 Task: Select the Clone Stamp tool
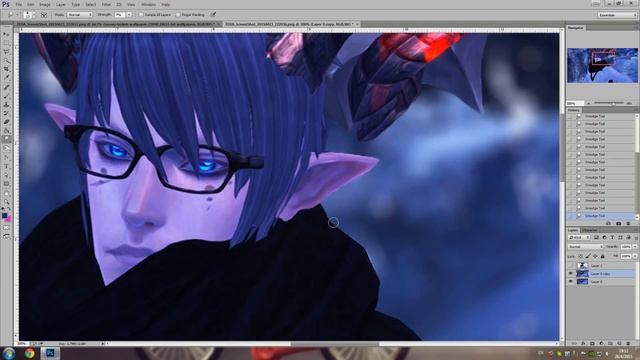[x=6, y=104]
